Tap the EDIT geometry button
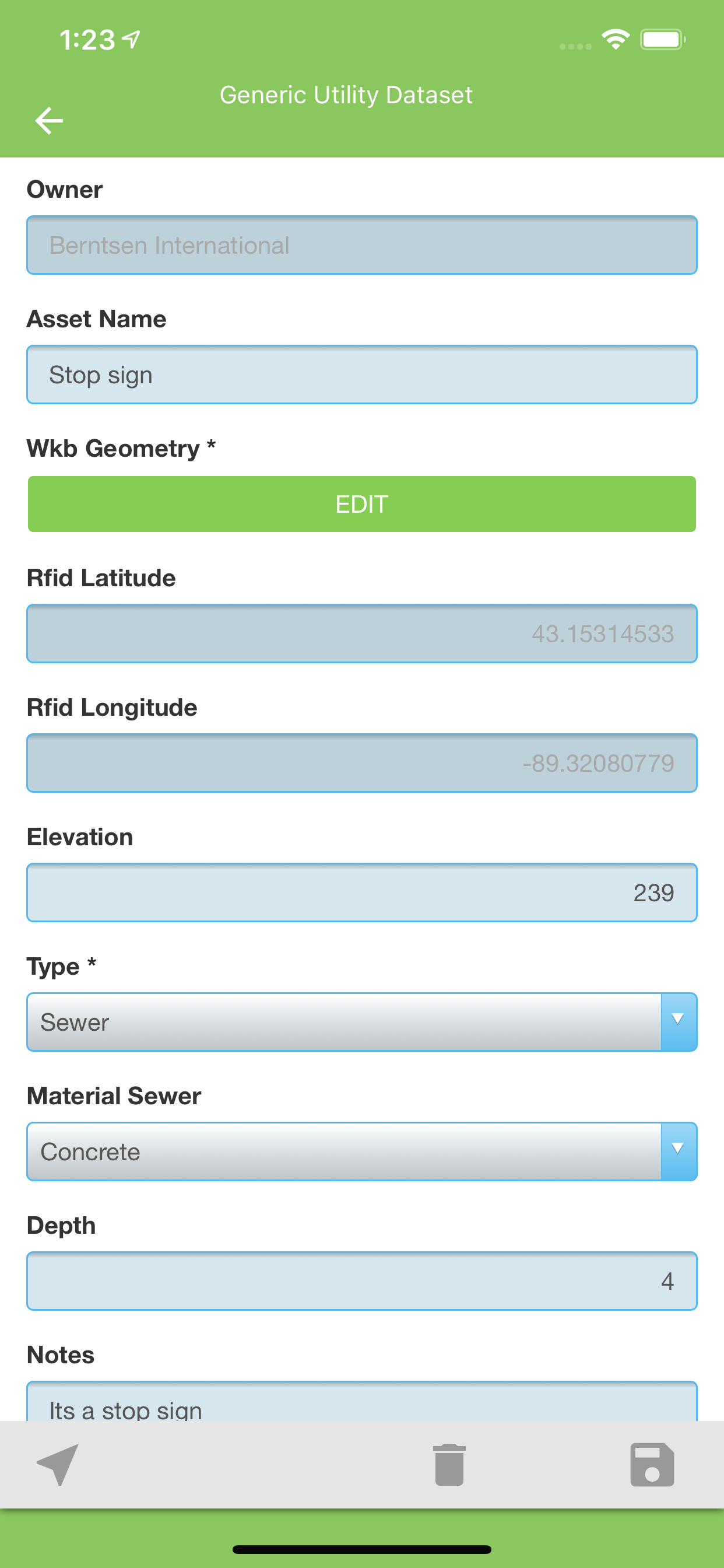 [362, 504]
